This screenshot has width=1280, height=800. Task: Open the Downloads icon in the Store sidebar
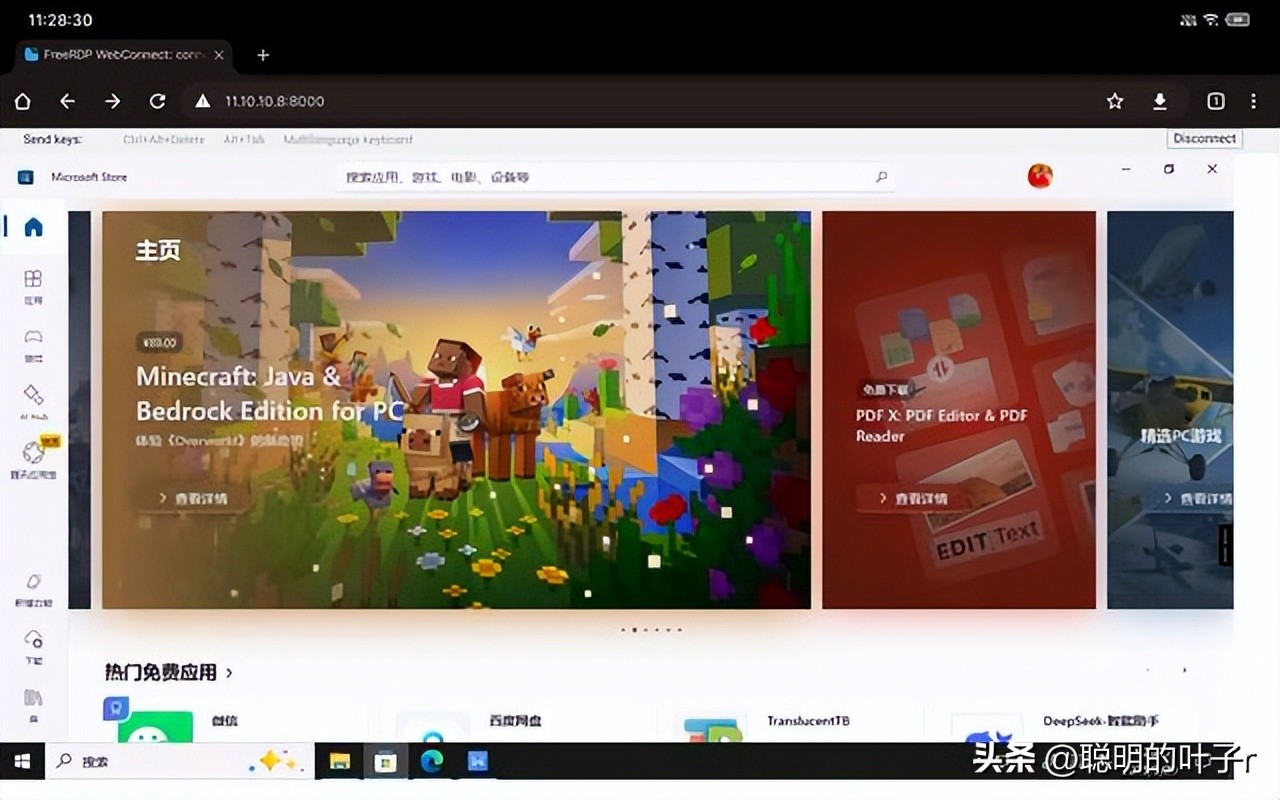[33, 645]
